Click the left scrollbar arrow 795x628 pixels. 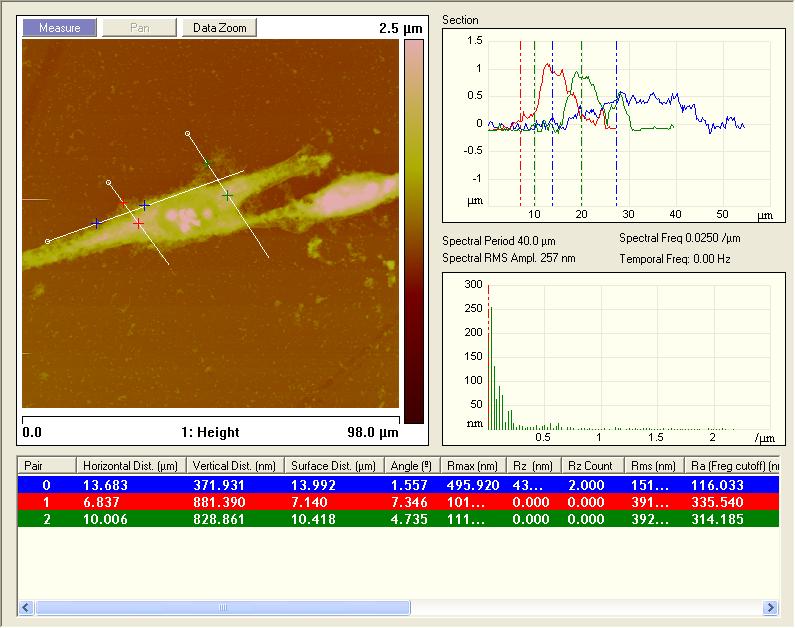pos(26,607)
